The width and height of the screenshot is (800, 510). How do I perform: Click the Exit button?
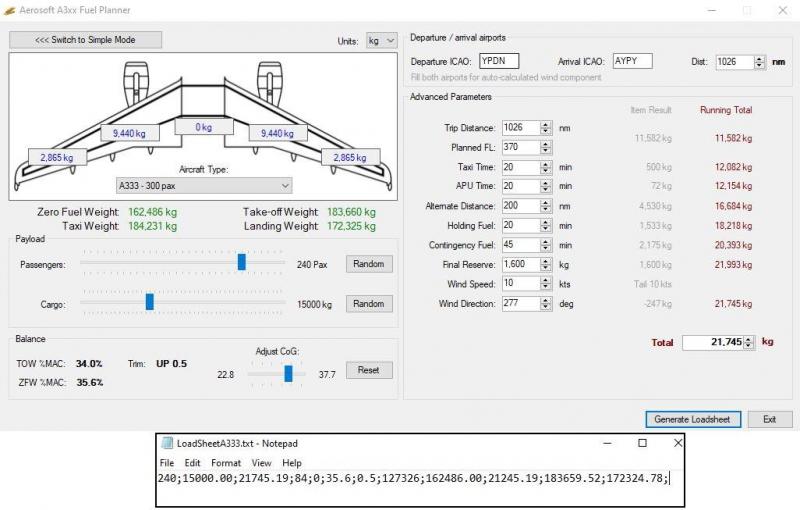(770, 419)
